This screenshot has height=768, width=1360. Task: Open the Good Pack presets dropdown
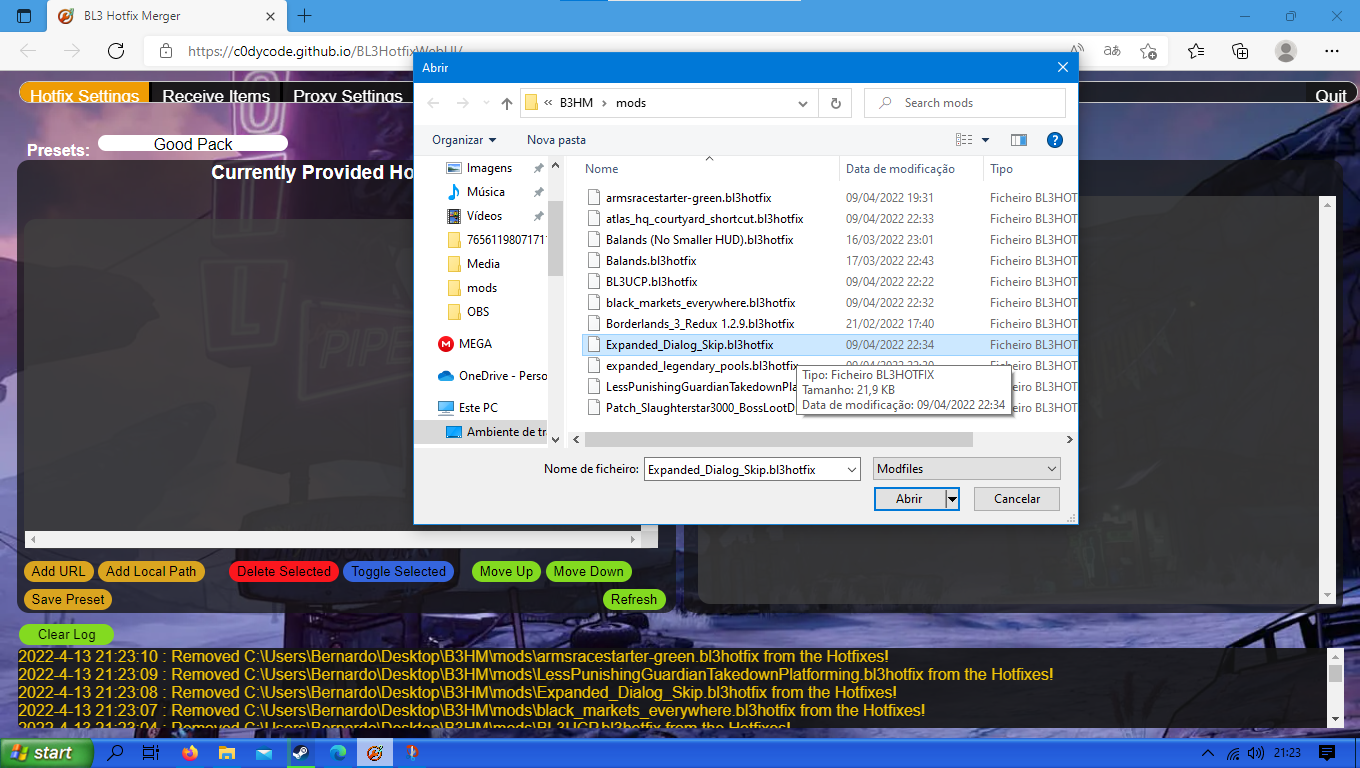tap(193, 144)
